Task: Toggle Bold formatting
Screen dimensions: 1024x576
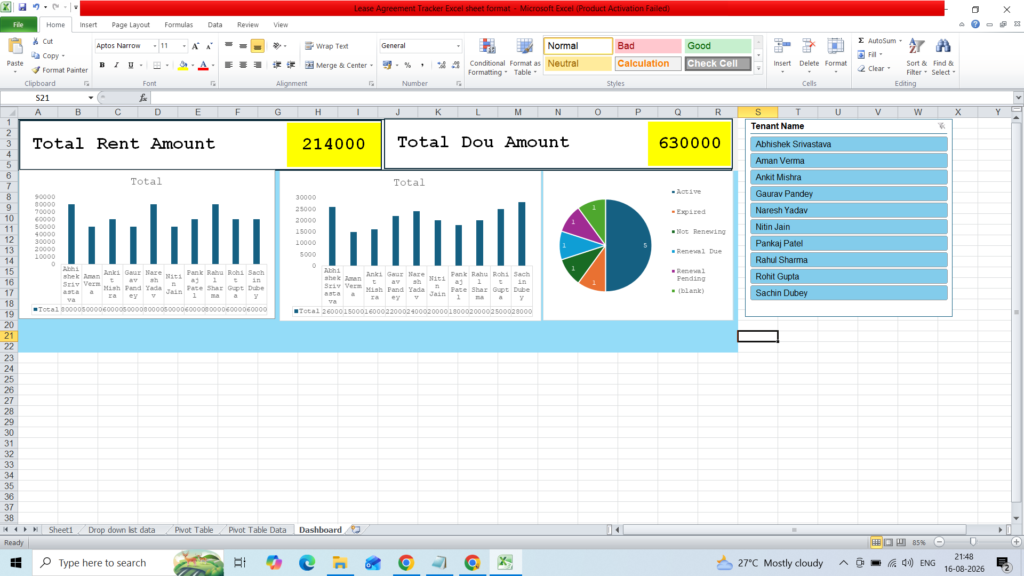Action: click(102, 65)
